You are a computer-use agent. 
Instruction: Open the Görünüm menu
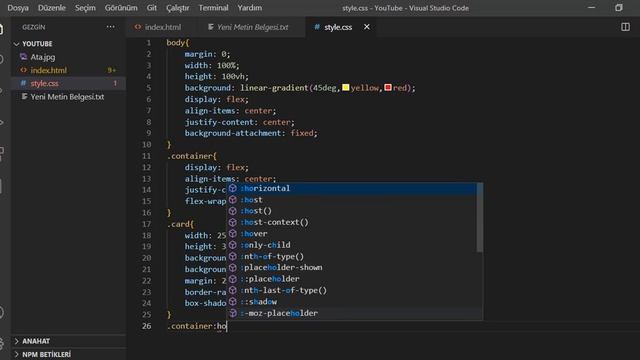tap(121, 8)
